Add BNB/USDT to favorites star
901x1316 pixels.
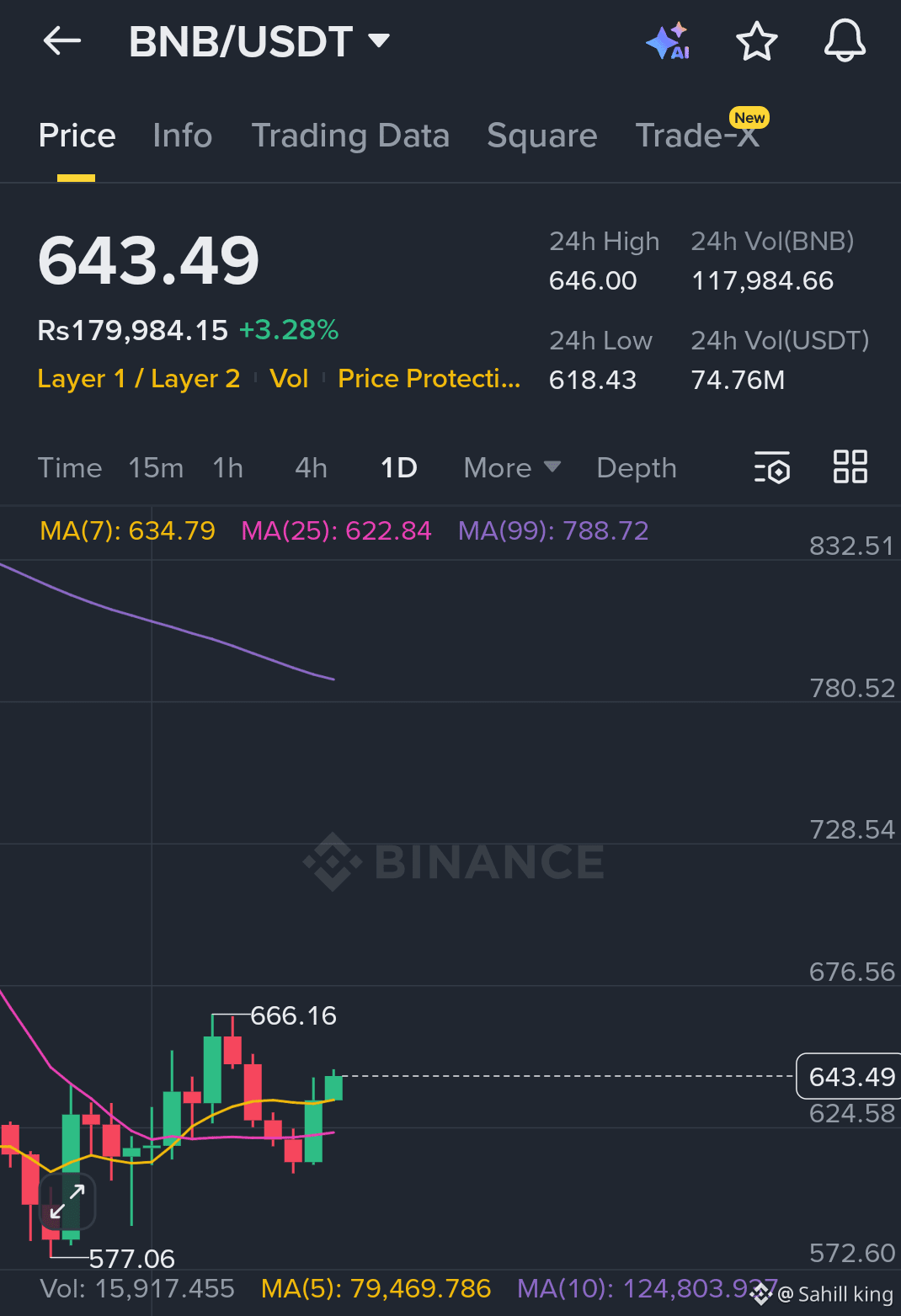tap(756, 41)
